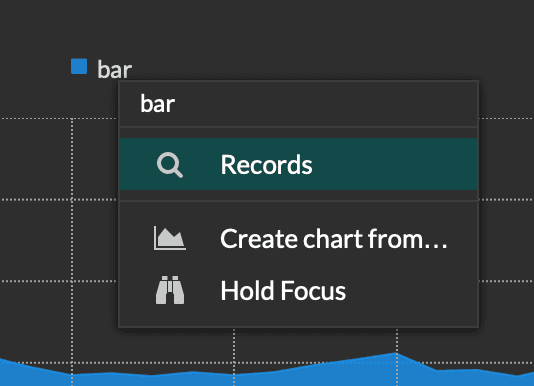Image resolution: width=534 pixels, height=386 pixels.
Task: Click the Create chart from… text
Action: coord(334,238)
